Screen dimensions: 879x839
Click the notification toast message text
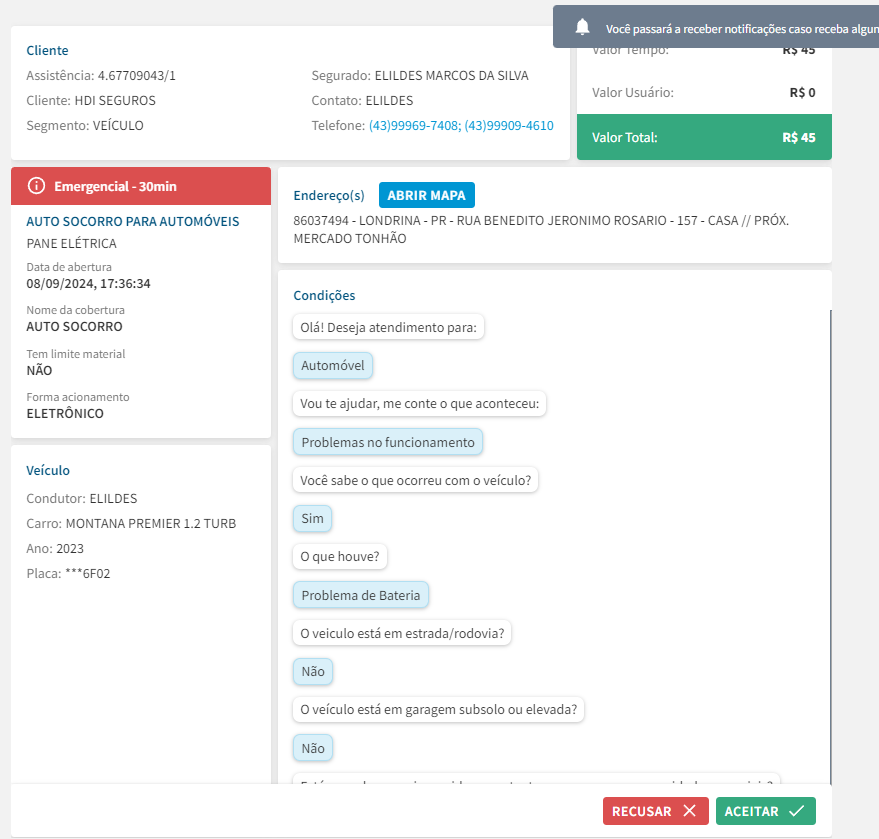point(740,29)
